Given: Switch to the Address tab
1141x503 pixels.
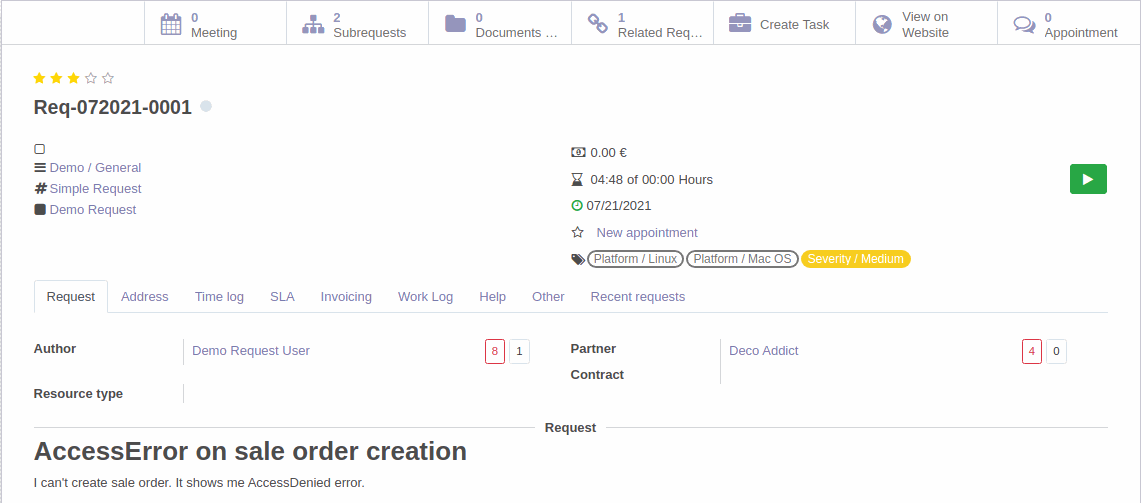Looking at the screenshot, I should pyautogui.click(x=145, y=297).
